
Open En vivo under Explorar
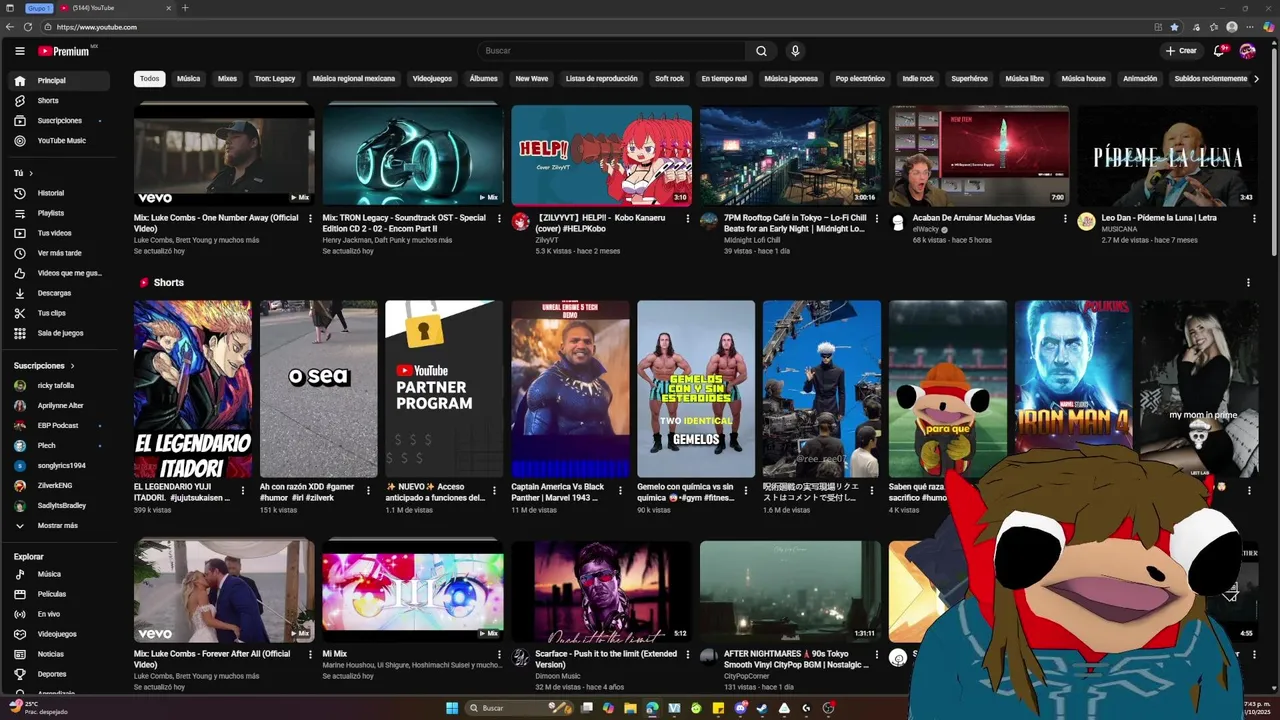pos(60,614)
